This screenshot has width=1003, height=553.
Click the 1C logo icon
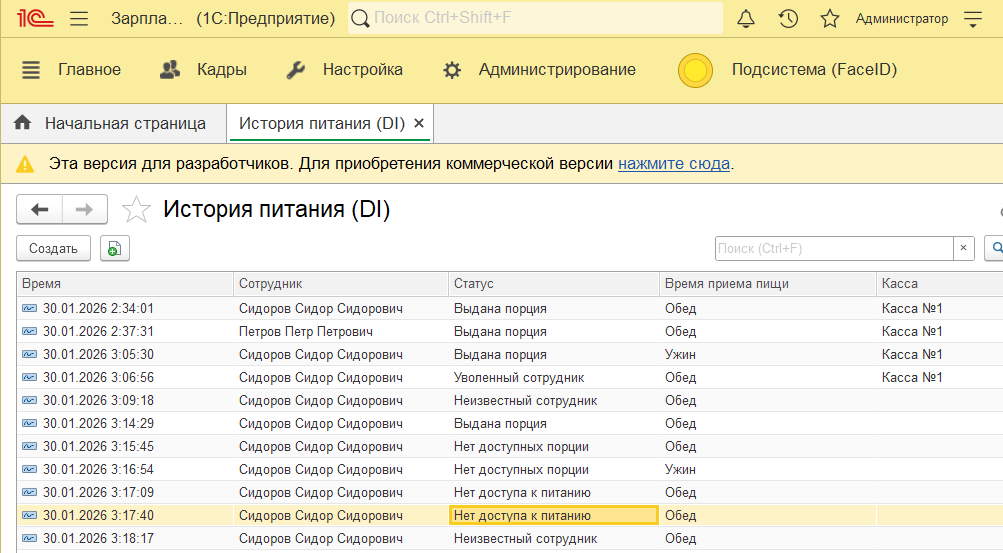(33, 19)
